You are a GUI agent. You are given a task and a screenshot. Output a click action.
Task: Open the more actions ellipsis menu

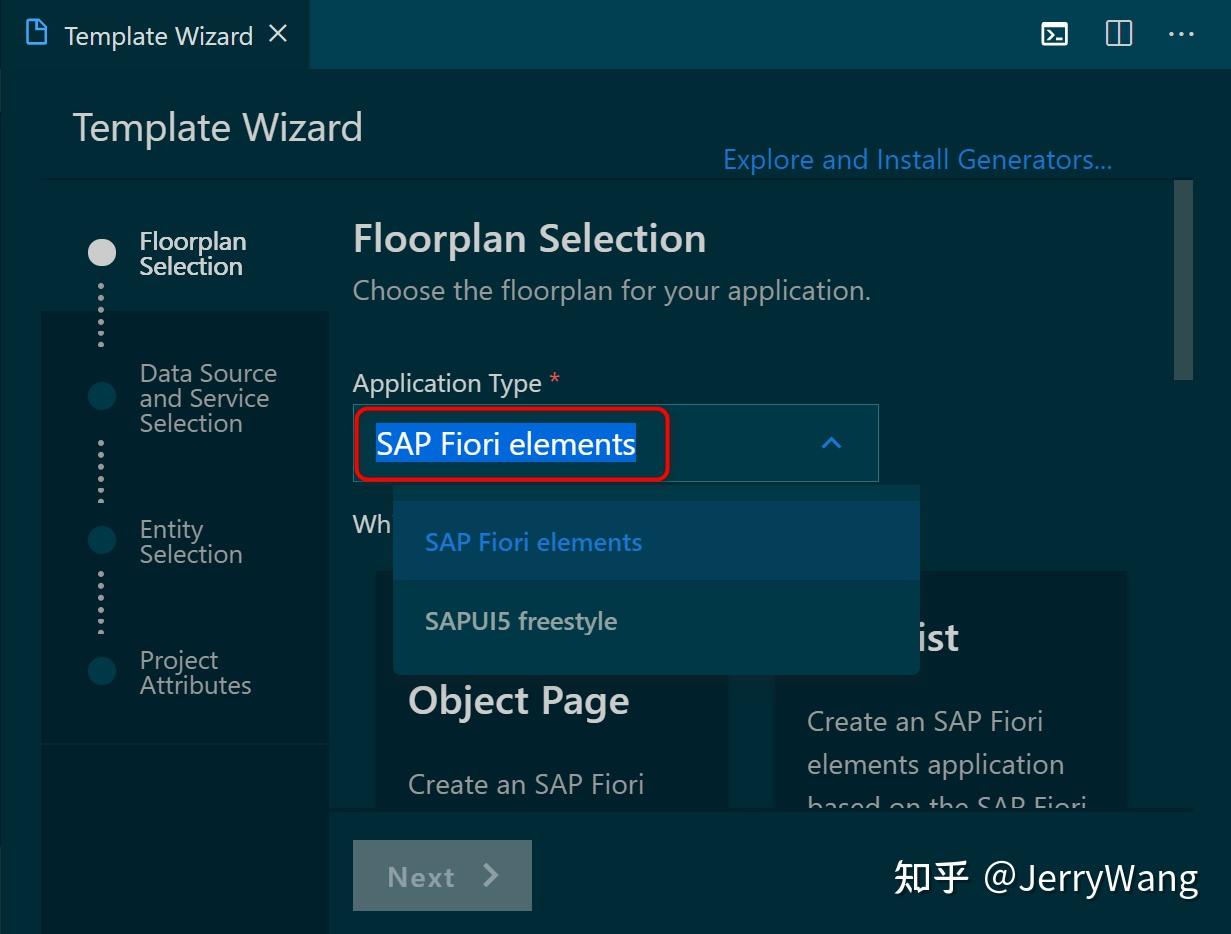(1182, 33)
